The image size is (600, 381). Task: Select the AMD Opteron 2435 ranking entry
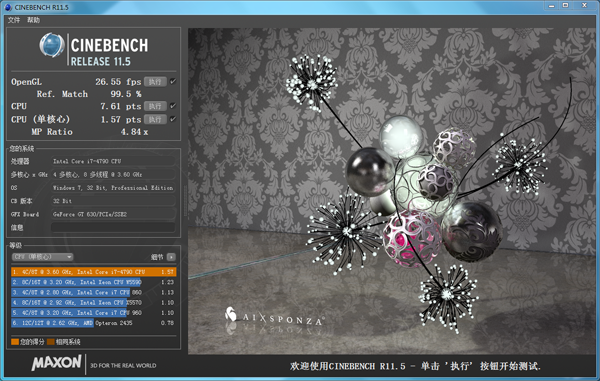click(94, 323)
